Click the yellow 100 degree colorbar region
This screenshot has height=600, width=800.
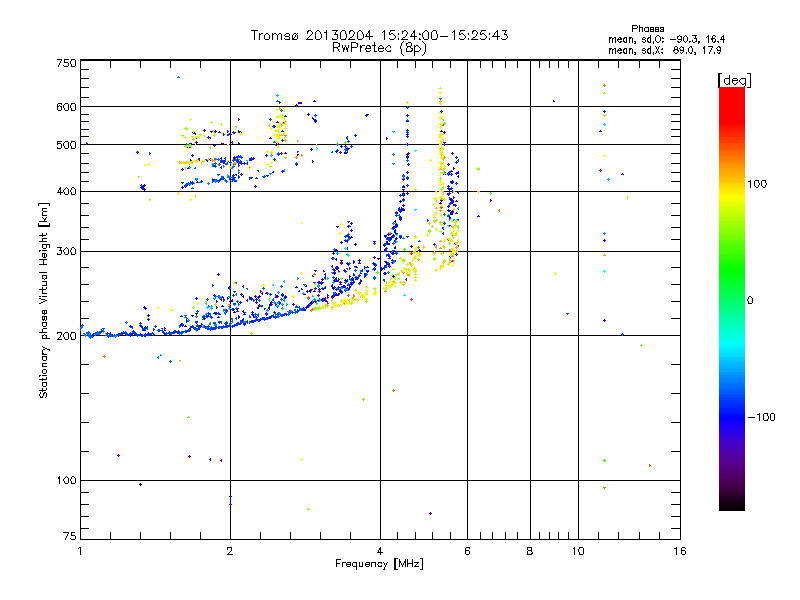pos(732,184)
